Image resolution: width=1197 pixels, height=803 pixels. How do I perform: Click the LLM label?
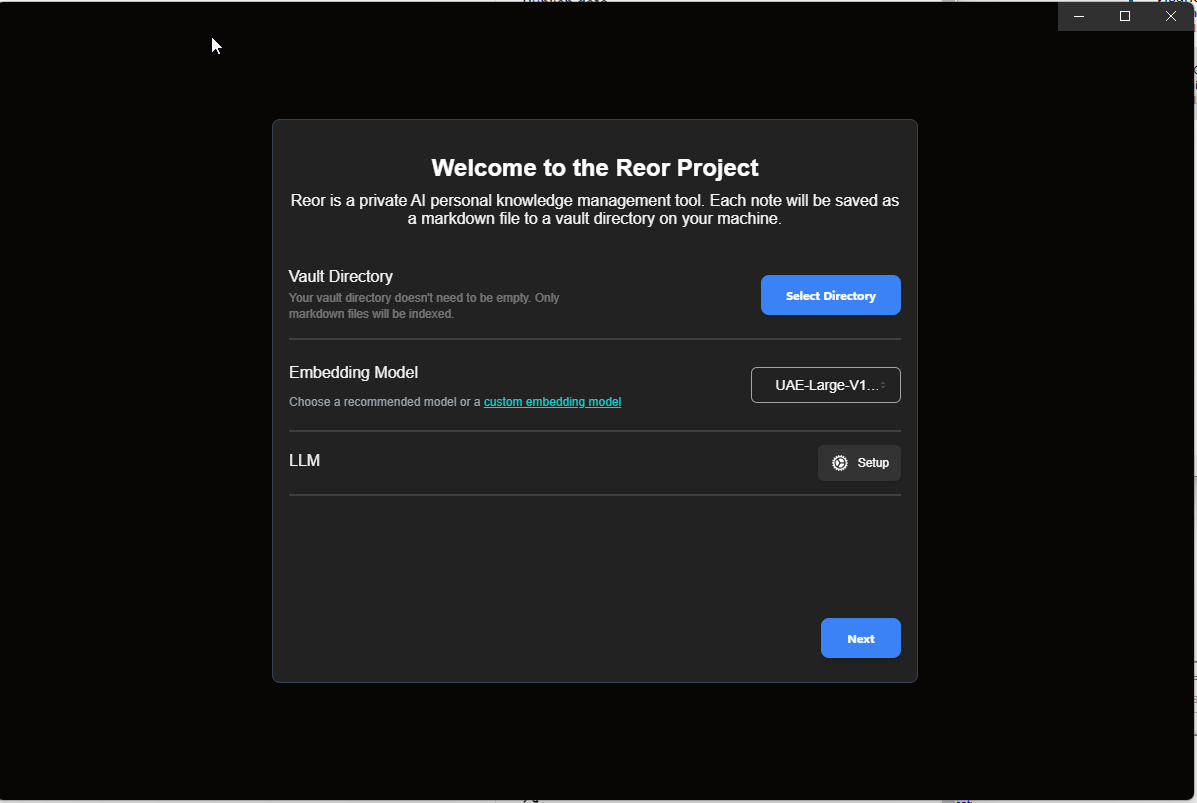(305, 460)
